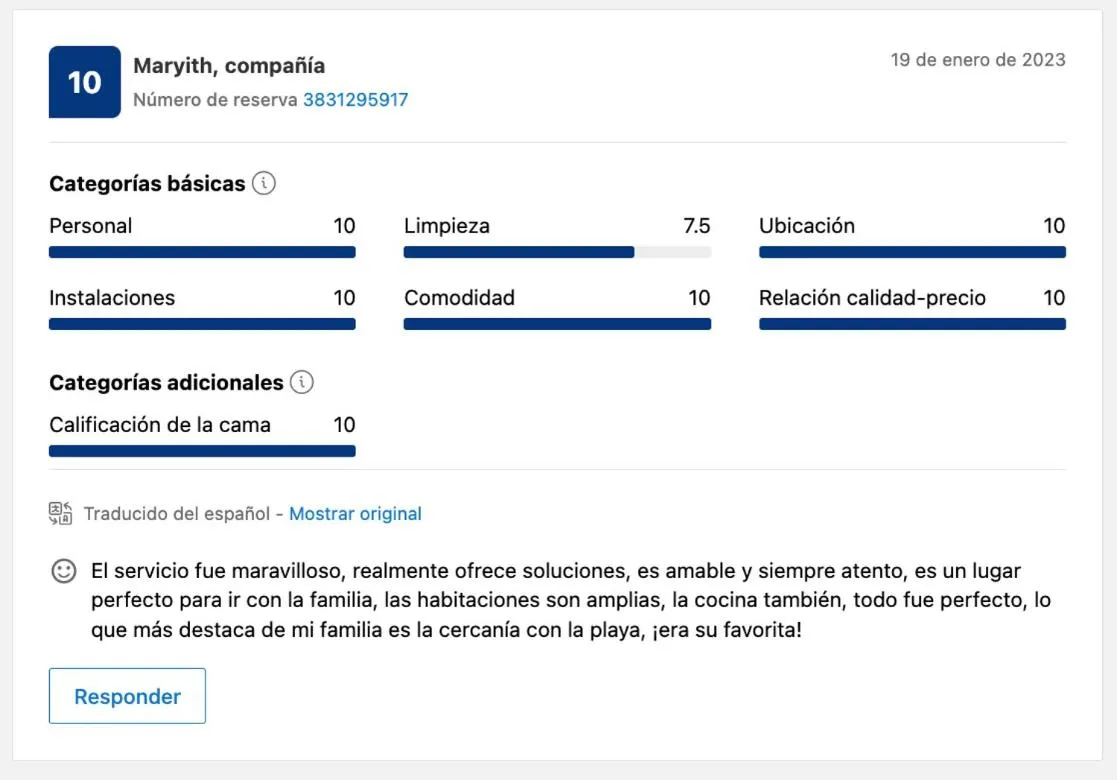This screenshot has width=1117, height=780.
Task: Click the Limpieza rating bar
Action: click(x=557, y=252)
